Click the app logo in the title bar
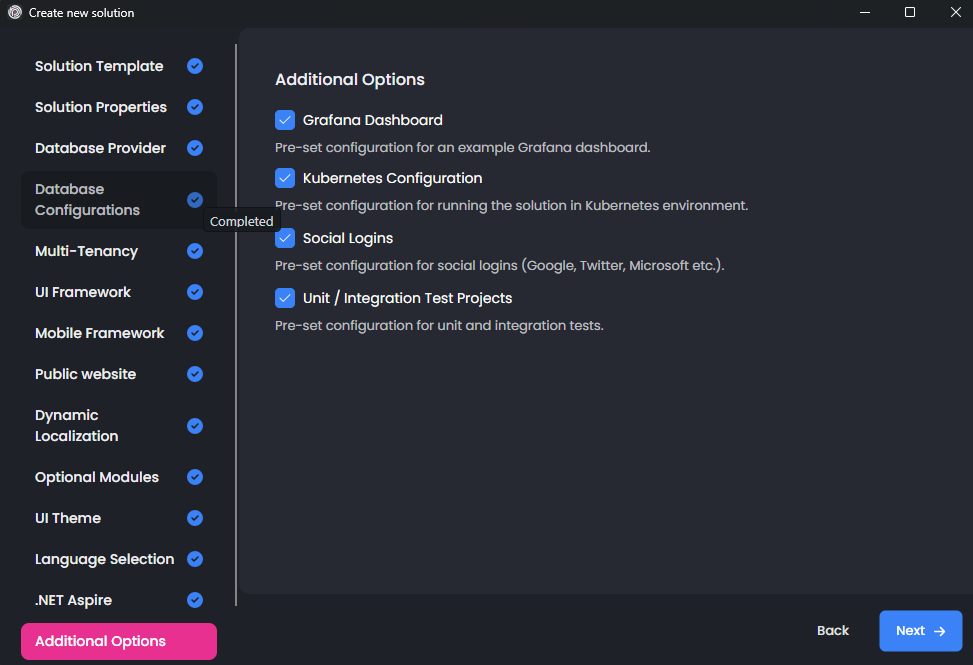This screenshot has width=973, height=665. 14,13
